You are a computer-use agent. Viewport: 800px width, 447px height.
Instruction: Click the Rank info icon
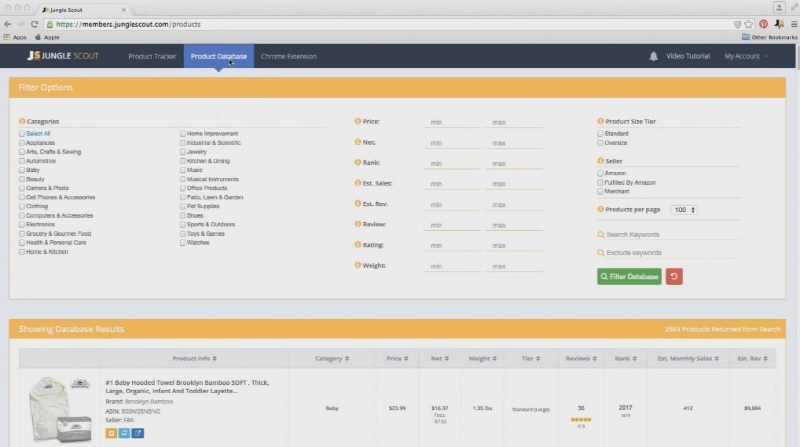coord(358,162)
